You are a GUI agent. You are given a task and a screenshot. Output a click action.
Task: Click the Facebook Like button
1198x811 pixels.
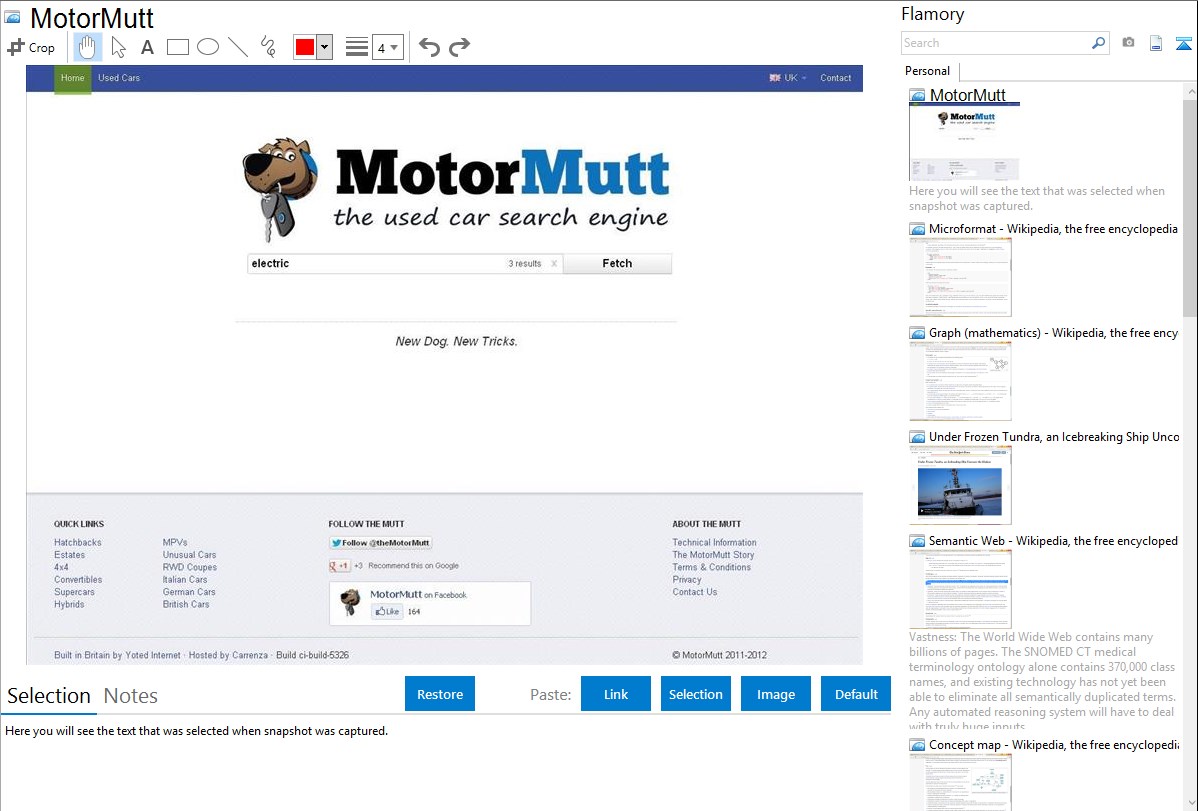[x=387, y=611]
